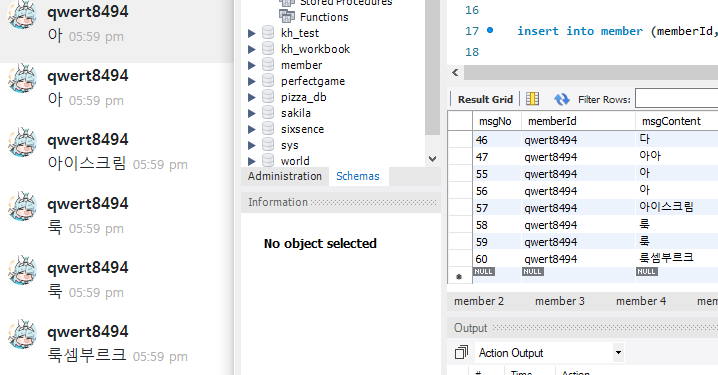The image size is (718, 375).
Task: Open the Action Output dropdown
Action: 618,353
